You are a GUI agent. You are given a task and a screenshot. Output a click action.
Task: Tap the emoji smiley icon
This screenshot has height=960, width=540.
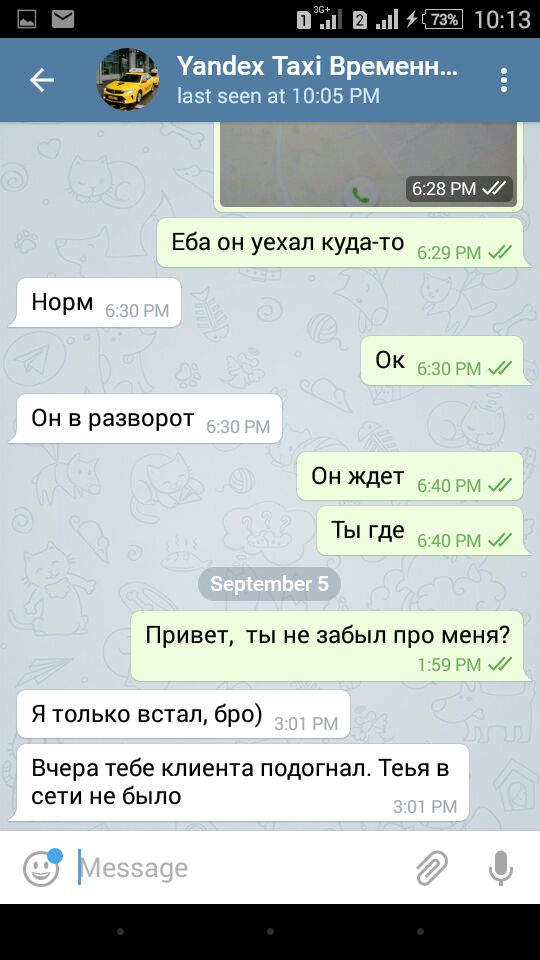[x=42, y=867]
